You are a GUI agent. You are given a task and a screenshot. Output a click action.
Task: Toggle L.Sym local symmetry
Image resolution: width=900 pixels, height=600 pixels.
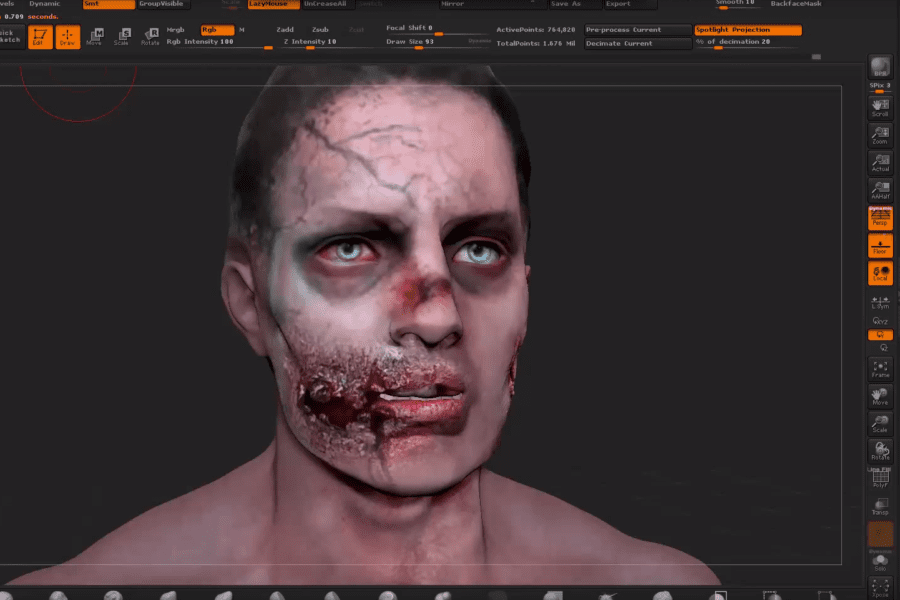pyautogui.click(x=880, y=303)
